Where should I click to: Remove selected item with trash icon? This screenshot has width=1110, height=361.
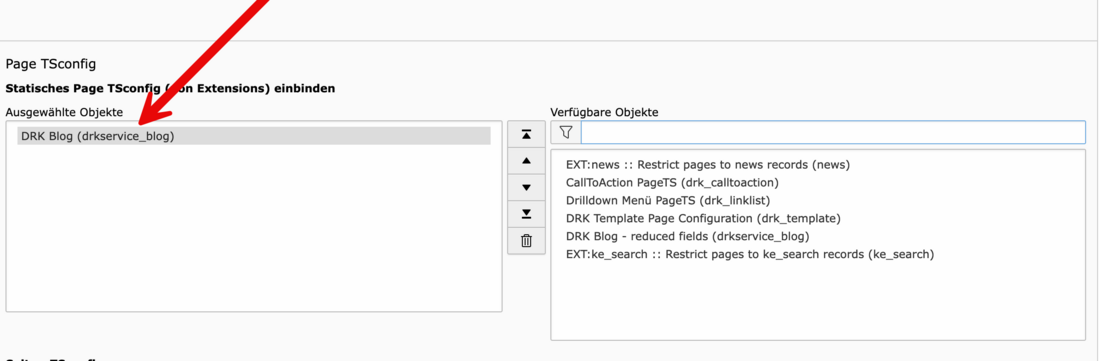click(526, 241)
